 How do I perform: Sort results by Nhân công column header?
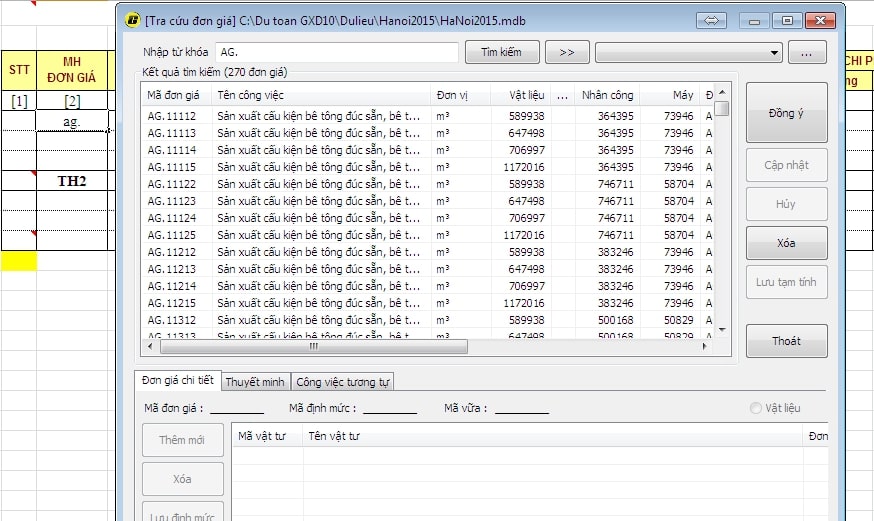click(606, 95)
